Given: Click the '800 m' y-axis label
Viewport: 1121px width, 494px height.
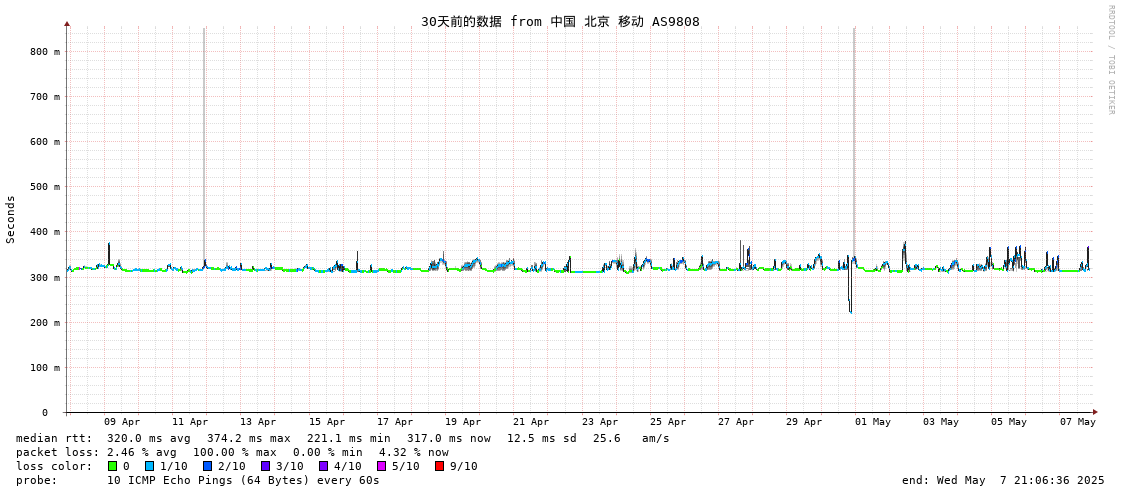Looking at the screenshot, I should click(x=45, y=51).
